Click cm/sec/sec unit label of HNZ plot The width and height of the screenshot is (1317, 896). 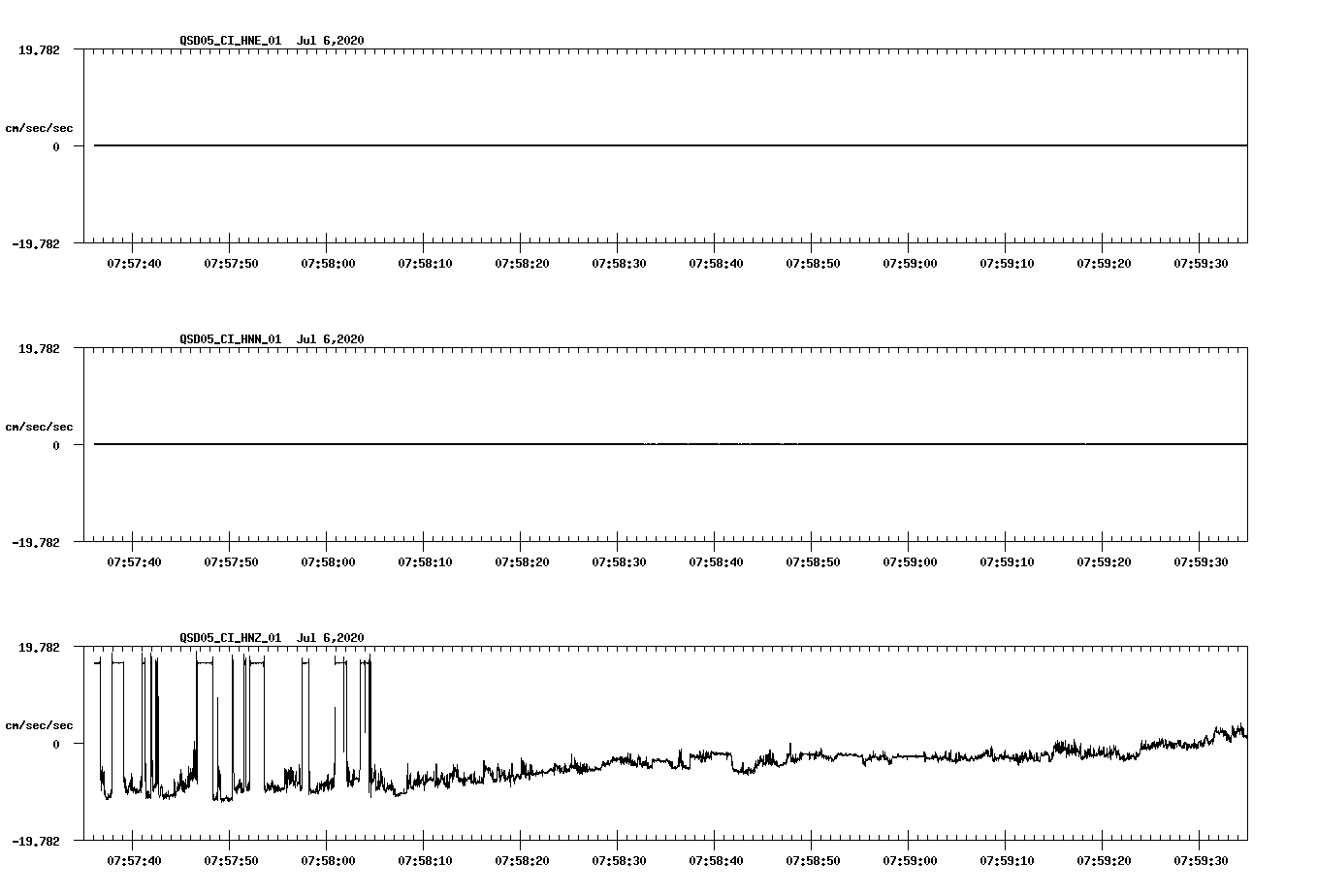tap(39, 725)
